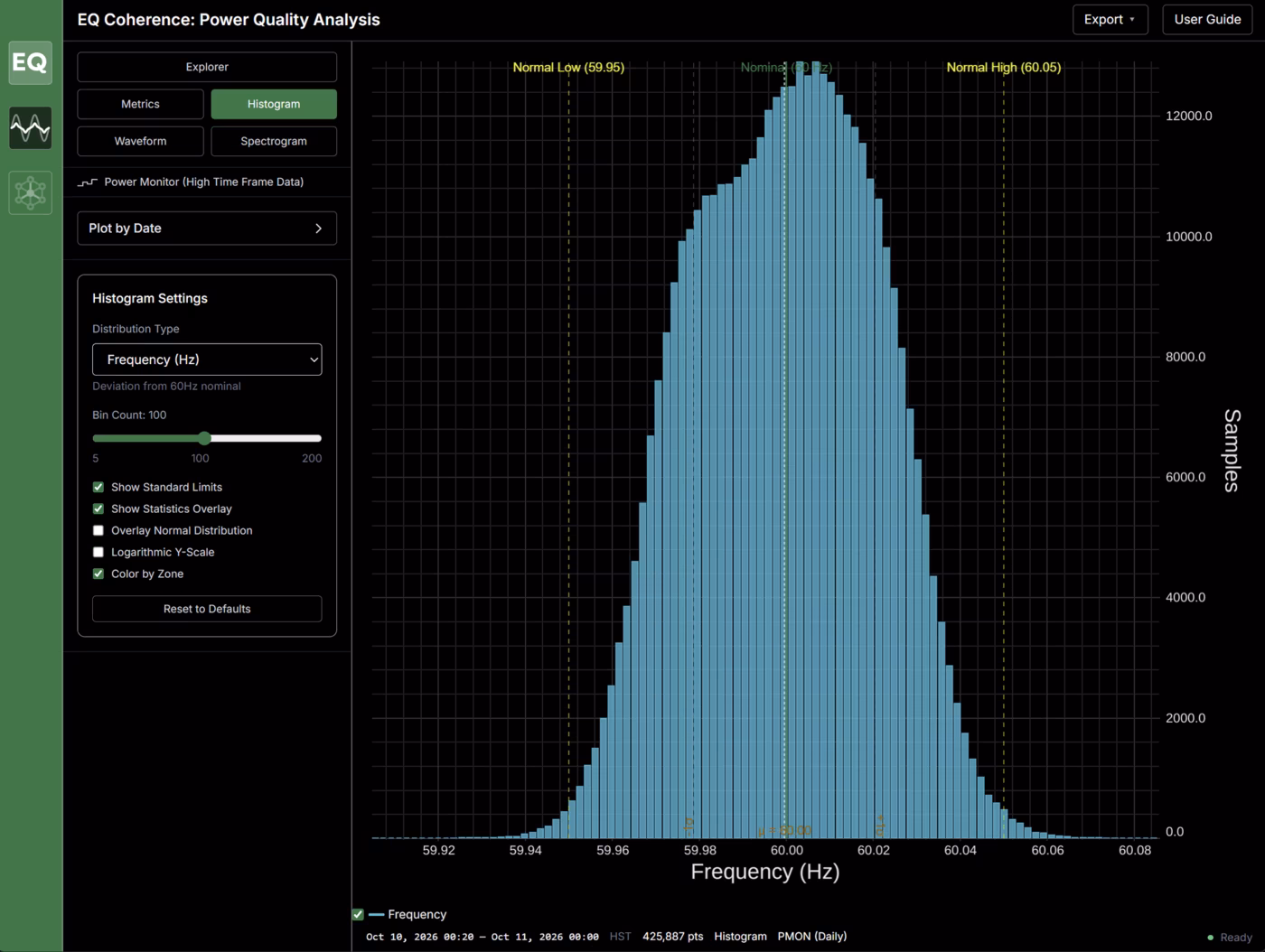Screen dimensions: 1265x952
Task: Disable Color by Zone checkbox
Action: click(98, 574)
